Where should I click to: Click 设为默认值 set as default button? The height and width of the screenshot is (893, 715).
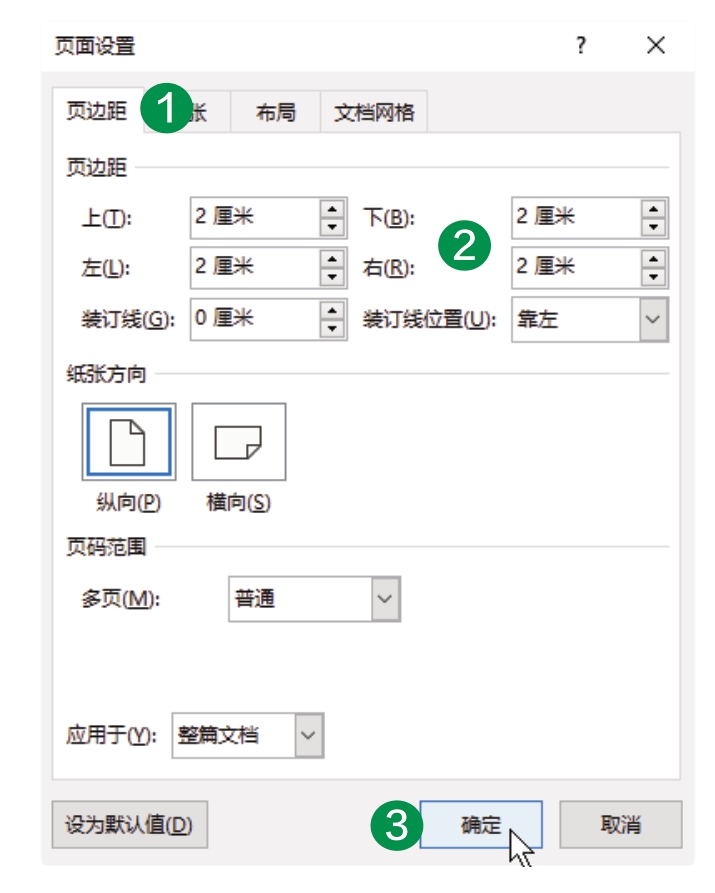pos(130,824)
